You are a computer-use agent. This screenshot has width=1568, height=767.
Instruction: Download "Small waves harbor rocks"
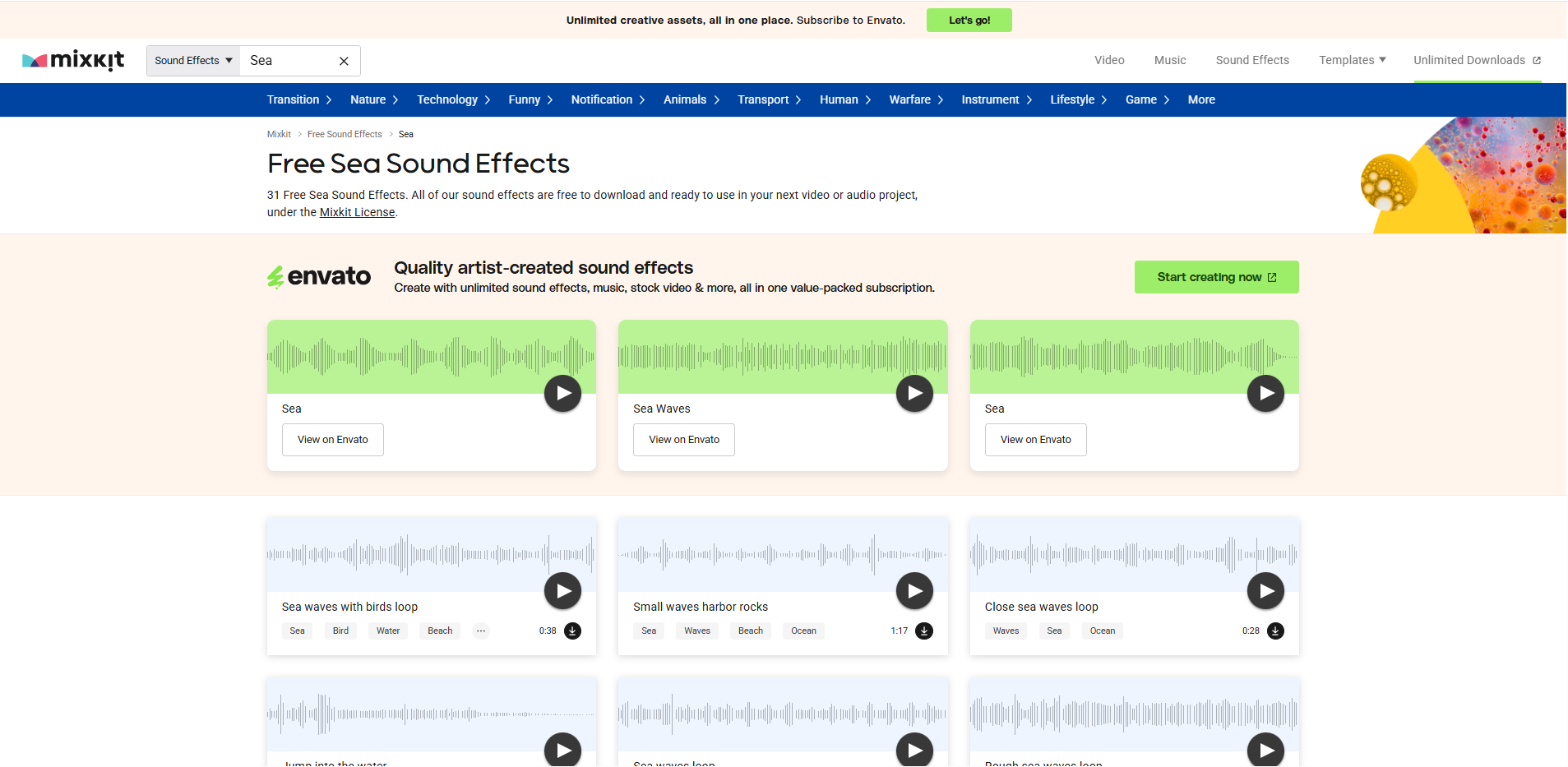(x=923, y=631)
